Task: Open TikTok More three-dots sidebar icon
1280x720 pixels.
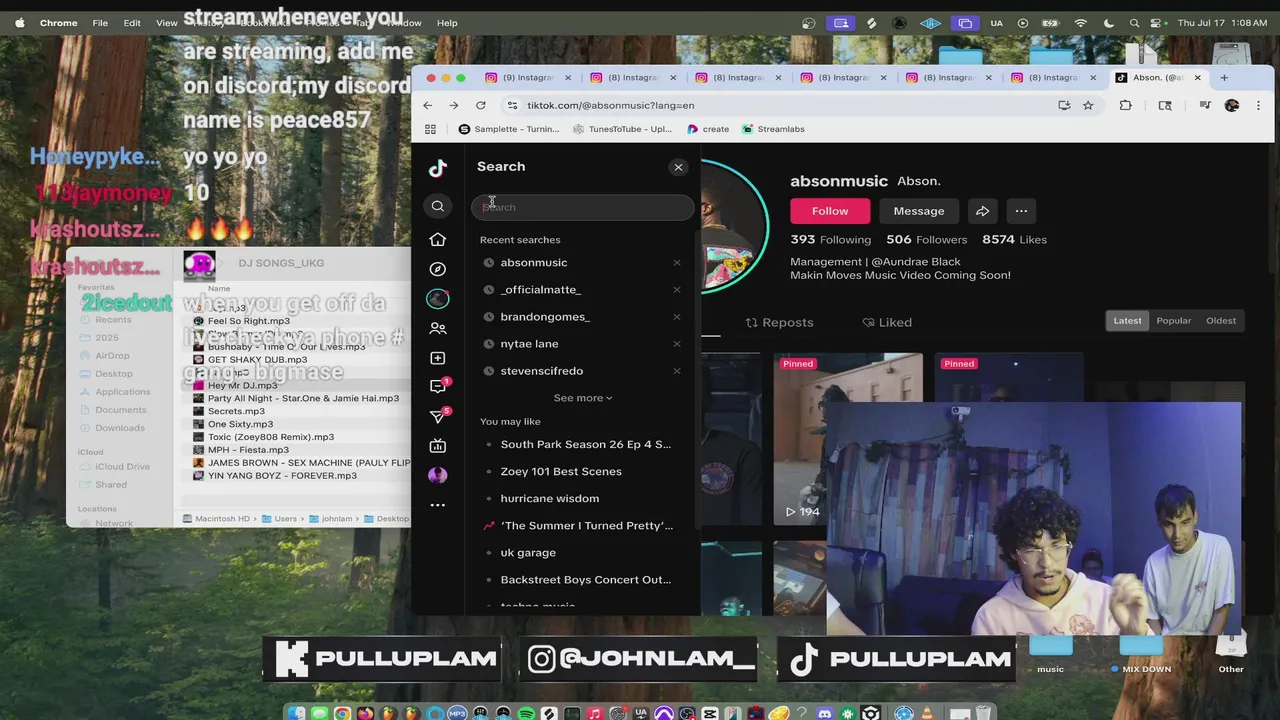Action: (x=438, y=505)
